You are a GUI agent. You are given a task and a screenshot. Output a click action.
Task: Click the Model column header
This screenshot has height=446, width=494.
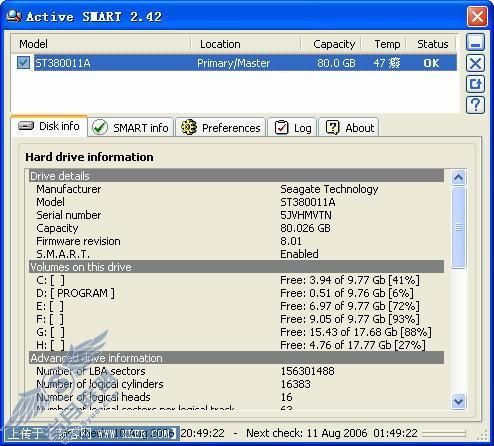pos(101,44)
